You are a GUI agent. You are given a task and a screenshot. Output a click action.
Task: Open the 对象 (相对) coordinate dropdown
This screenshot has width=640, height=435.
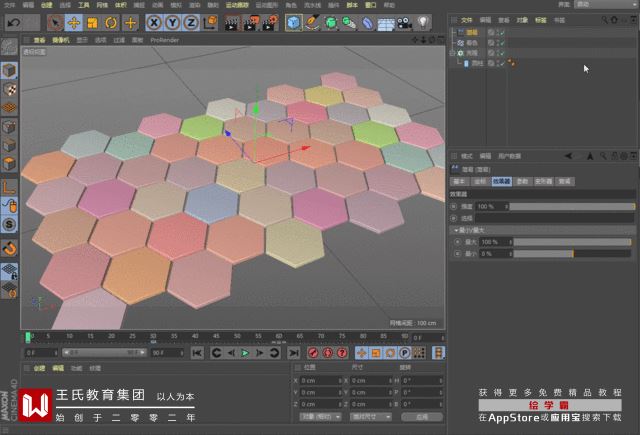[x=318, y=416]
